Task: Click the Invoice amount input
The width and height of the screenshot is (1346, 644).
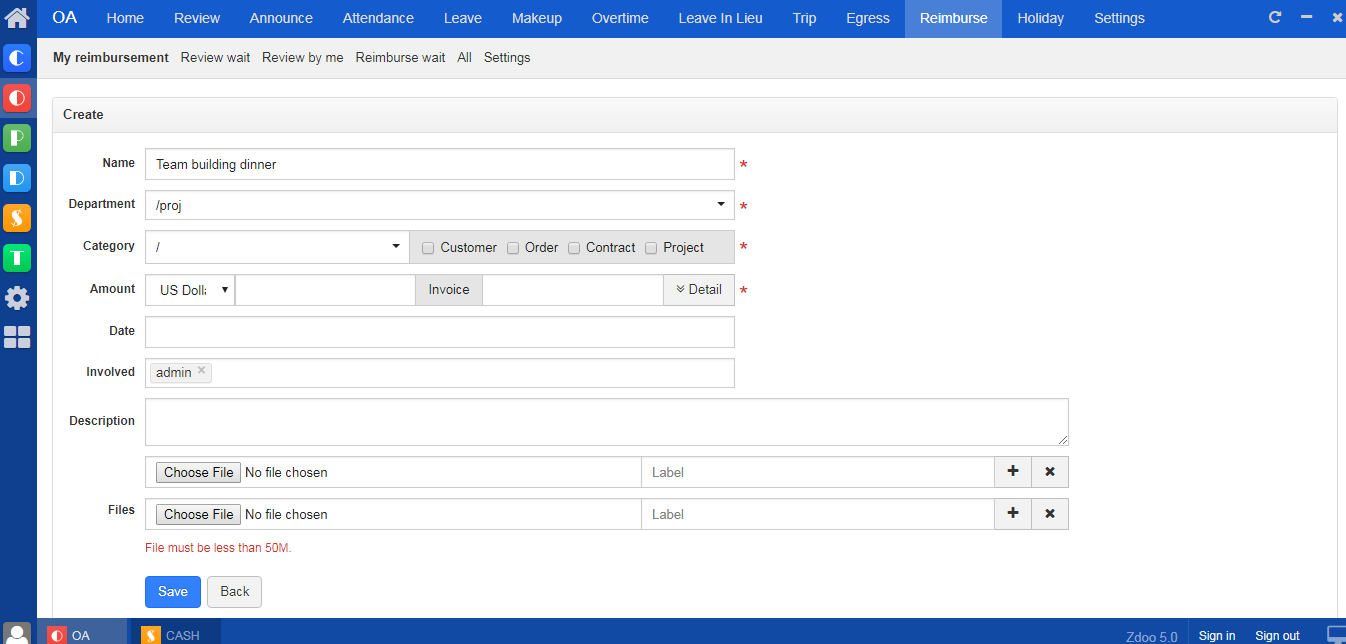Action: click(573, 290)
